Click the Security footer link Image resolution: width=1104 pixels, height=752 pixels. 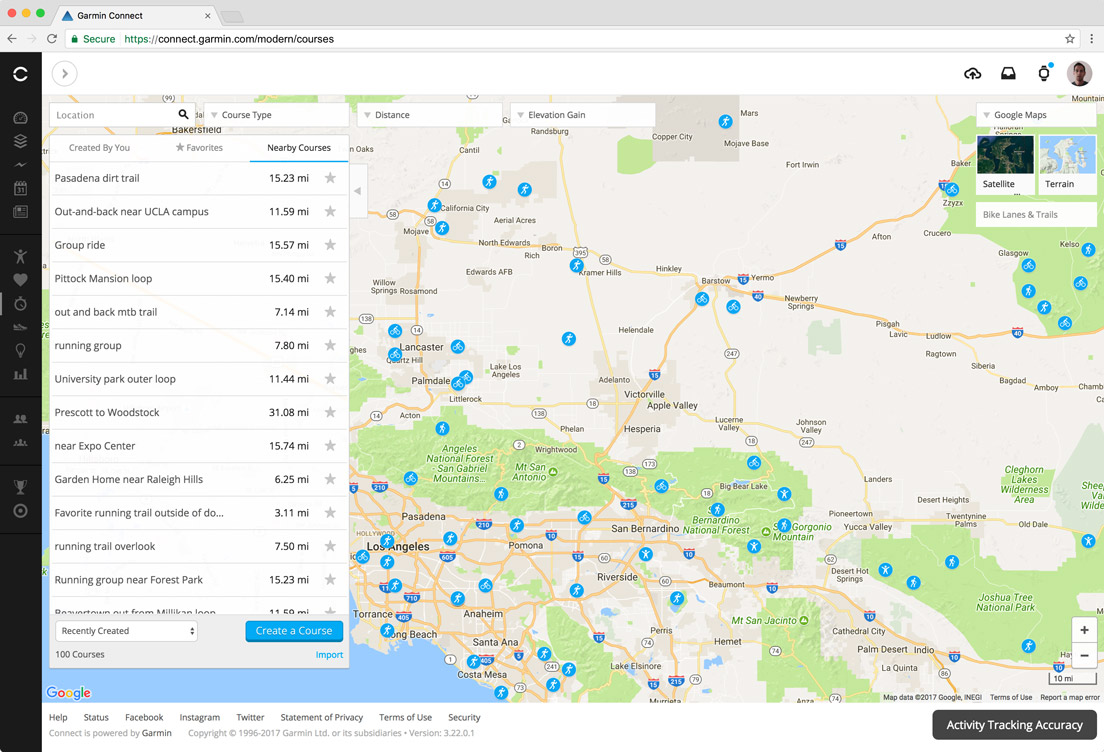pyautogui.click(x=464, y=717)
